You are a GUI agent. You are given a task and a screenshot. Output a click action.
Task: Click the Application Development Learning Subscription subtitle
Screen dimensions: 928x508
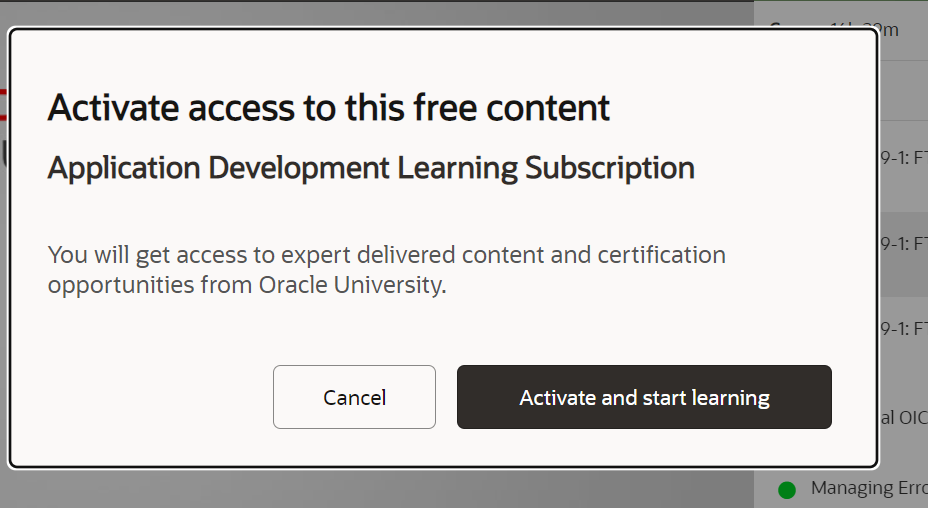coord(371,168)
